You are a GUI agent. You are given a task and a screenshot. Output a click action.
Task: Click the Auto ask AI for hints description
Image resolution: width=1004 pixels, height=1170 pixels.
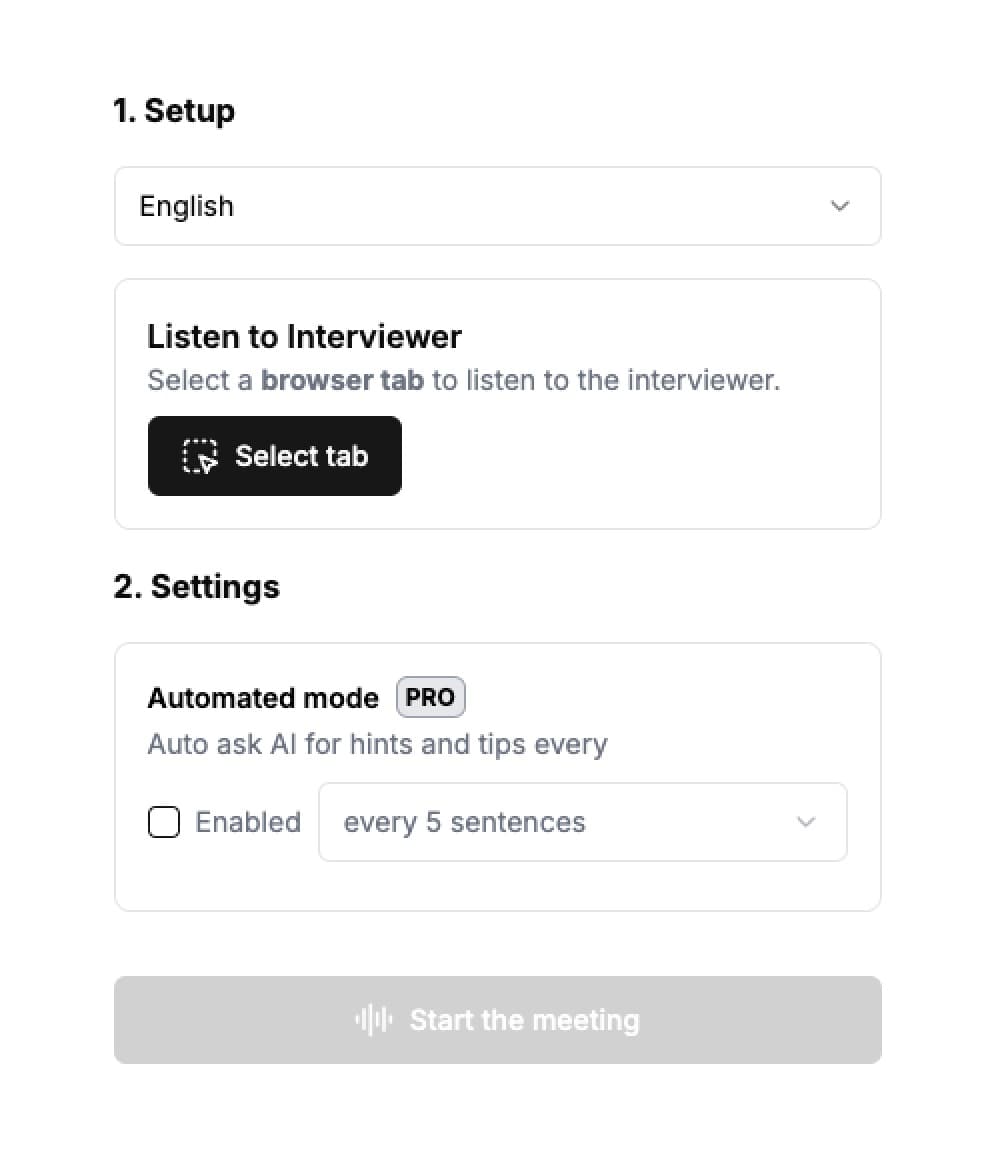pos(377,744)
